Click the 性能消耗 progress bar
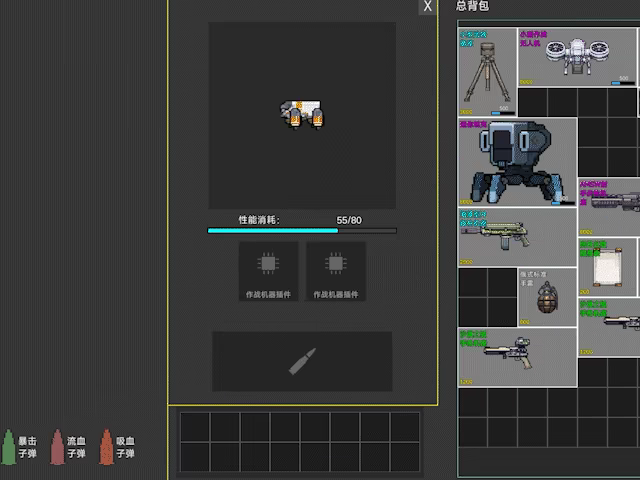 tap(302, 231)
